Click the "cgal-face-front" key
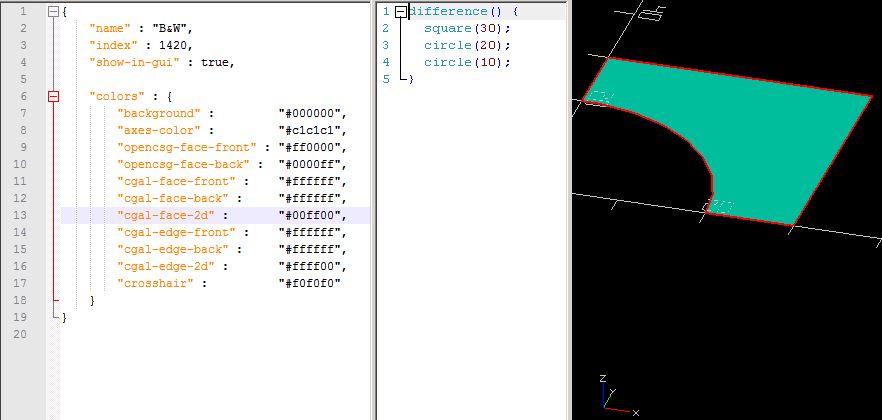882x420 pixels. (x=176, y=181)
